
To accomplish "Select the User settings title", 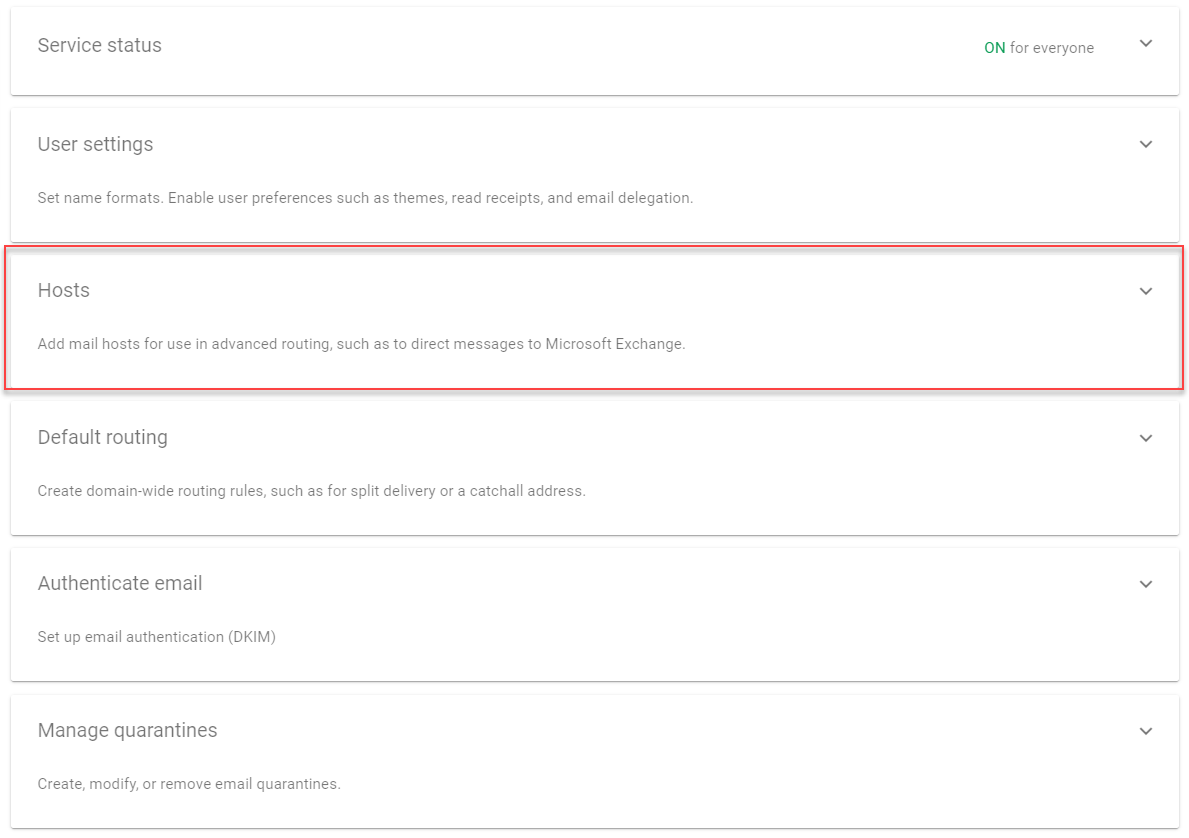I will coord(95,145).
